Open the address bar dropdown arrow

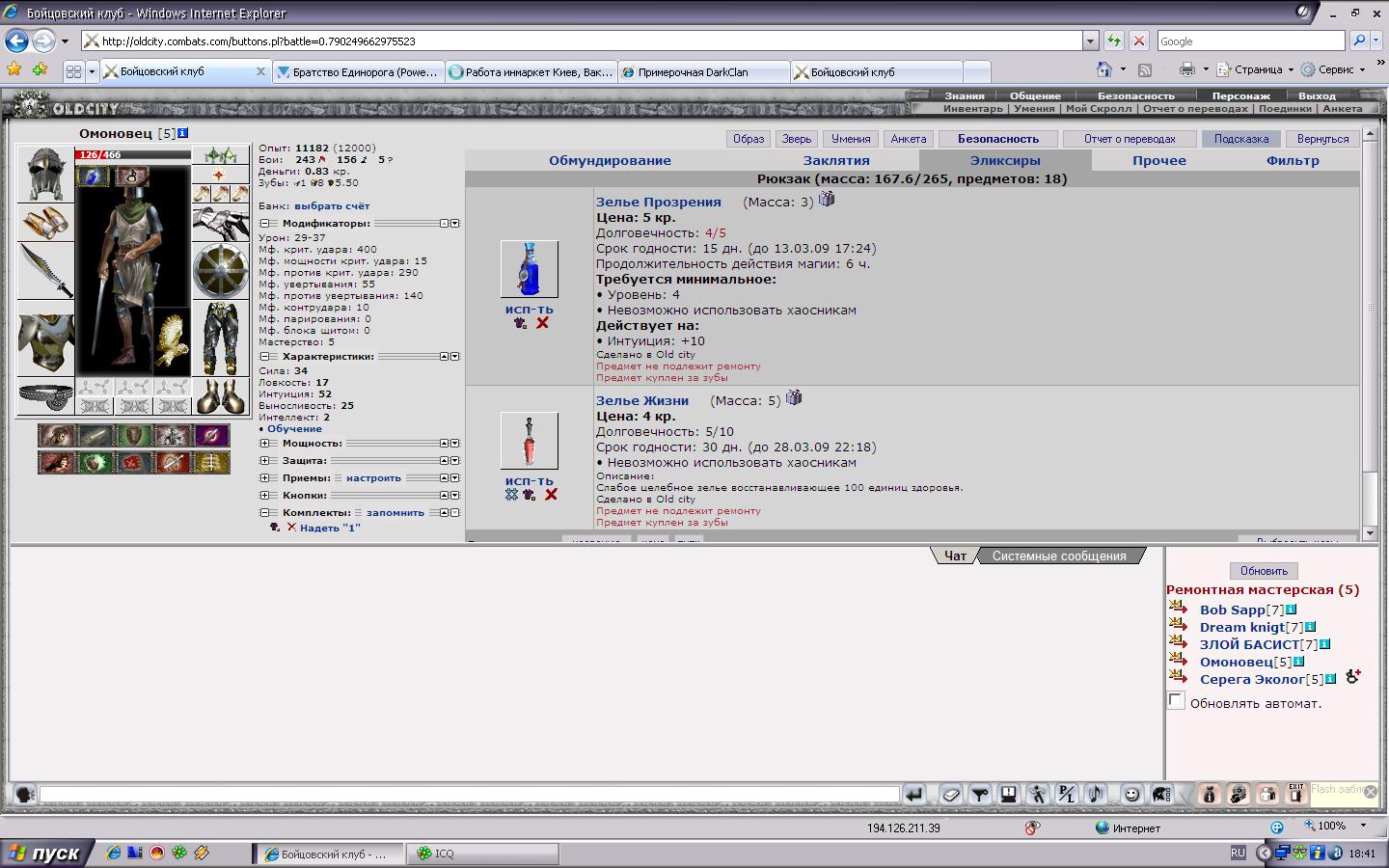tap(1090, 41)
